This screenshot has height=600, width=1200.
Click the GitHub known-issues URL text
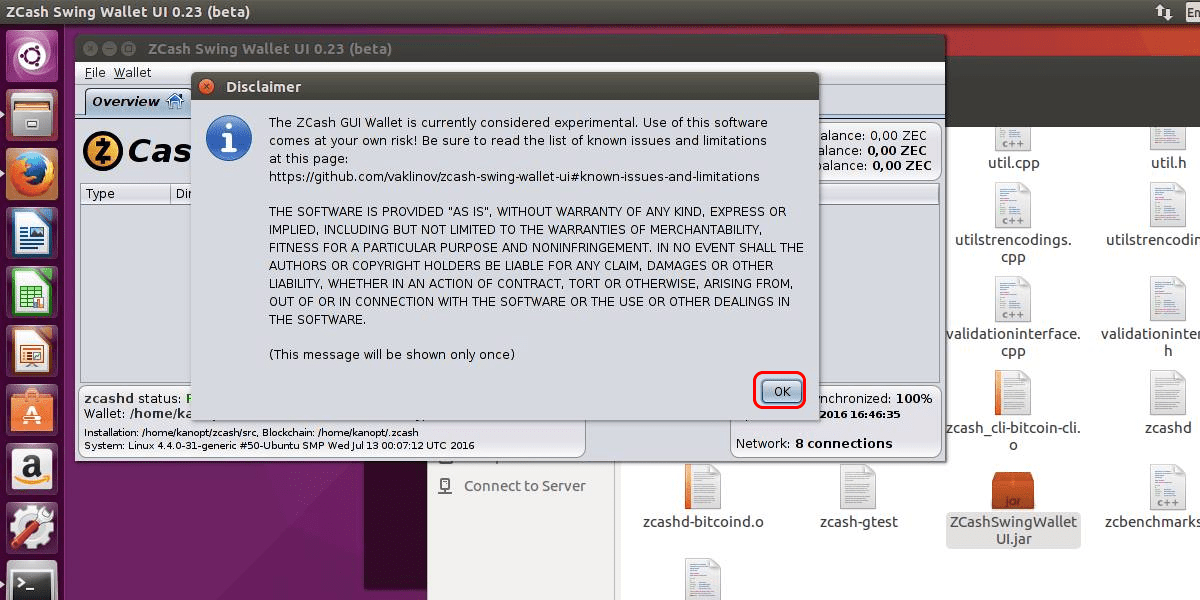(514, 176)
